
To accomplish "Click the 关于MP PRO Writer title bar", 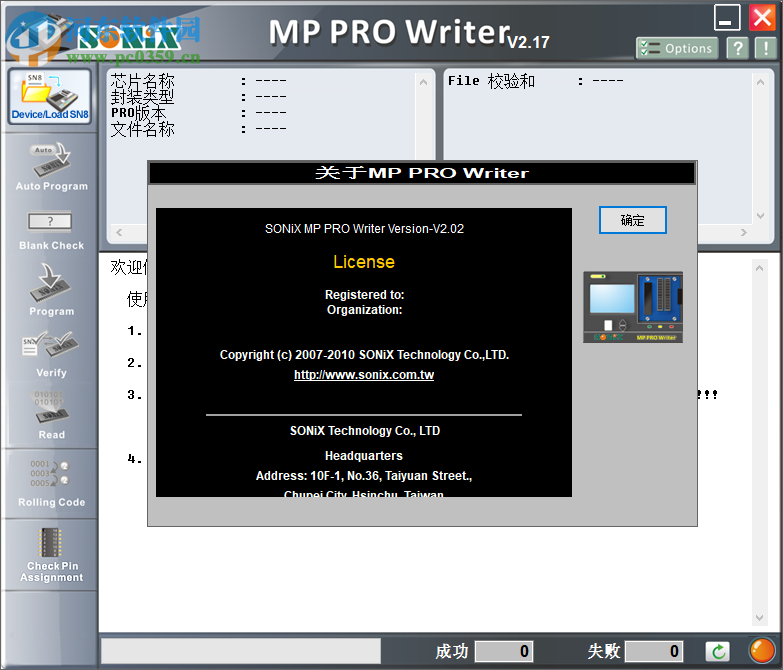I will pyautogui.click(x=422, y=173).
